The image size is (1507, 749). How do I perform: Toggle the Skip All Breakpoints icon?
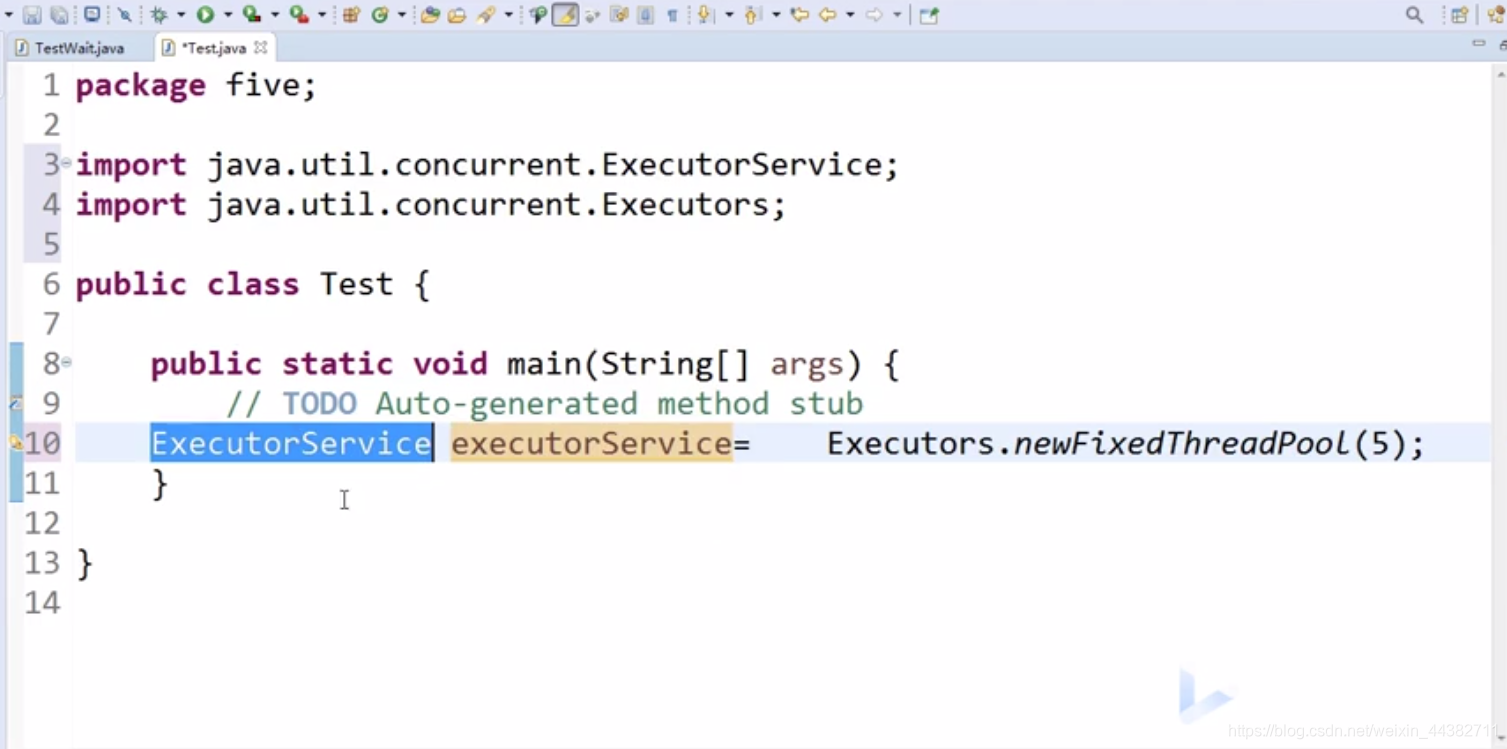[x=125, y=15]
